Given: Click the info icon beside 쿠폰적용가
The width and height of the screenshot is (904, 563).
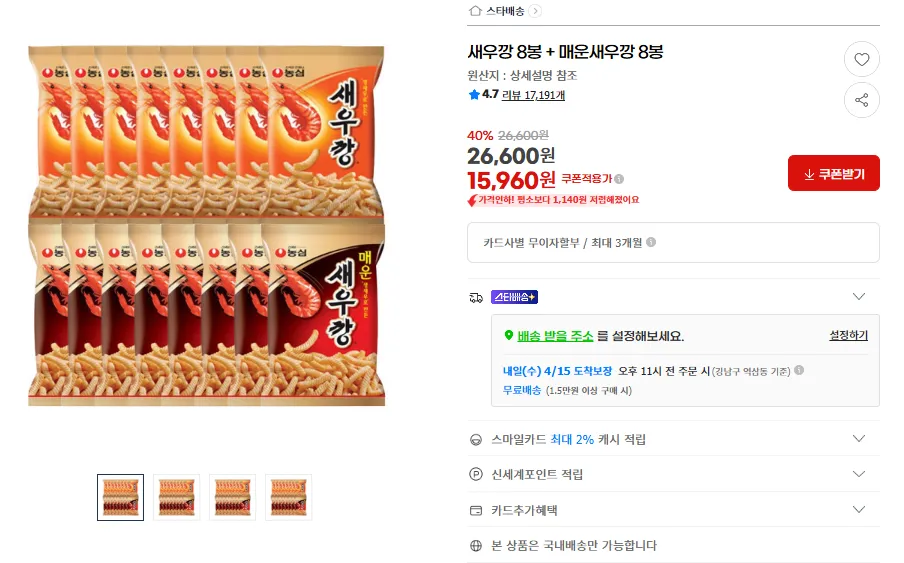Looking at the screenshot, I should click(619, 179).
